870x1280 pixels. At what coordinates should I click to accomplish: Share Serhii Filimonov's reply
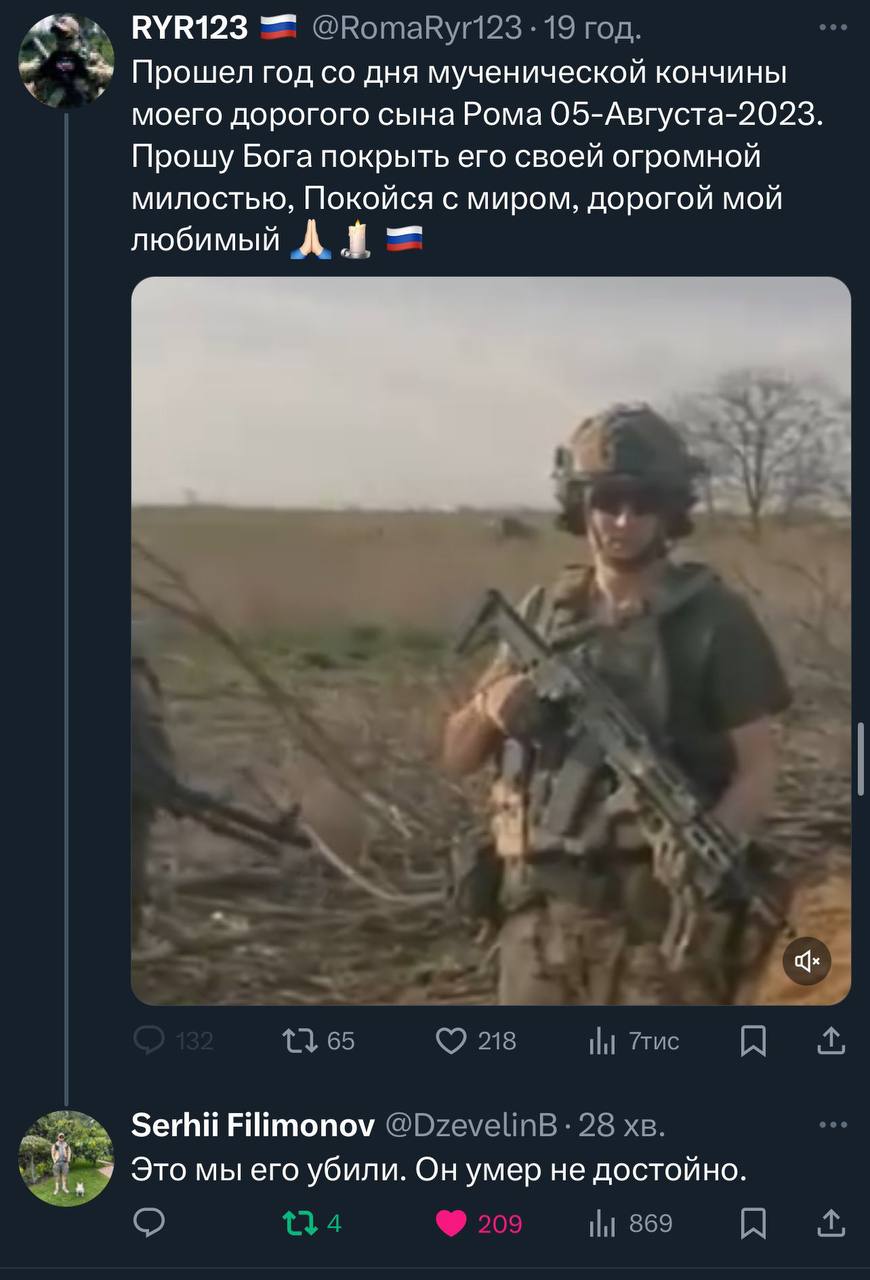[x=832, y=1223]
